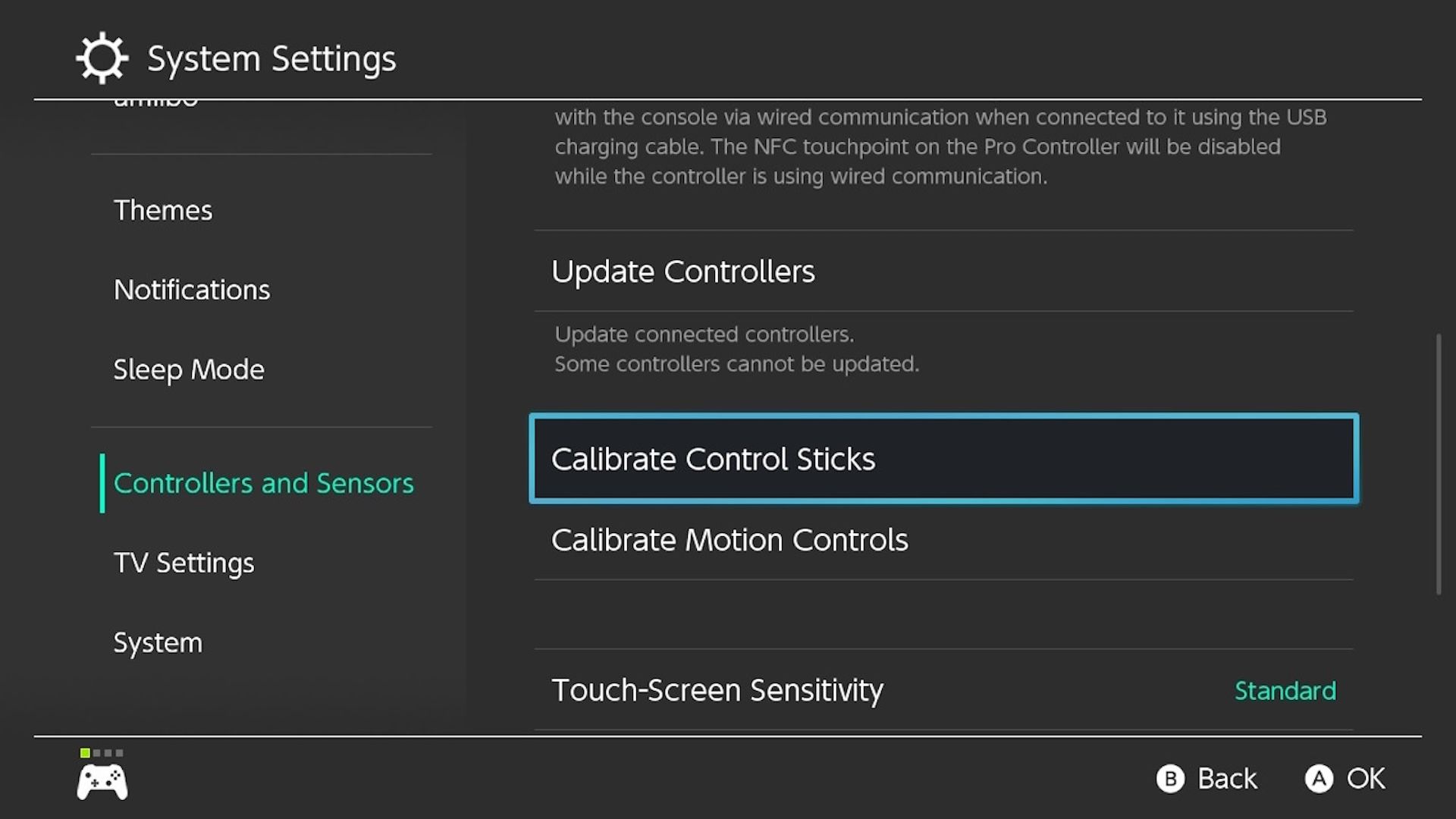Open System settings section
This screenshot has height=819, width=1456.
point(158,642)
